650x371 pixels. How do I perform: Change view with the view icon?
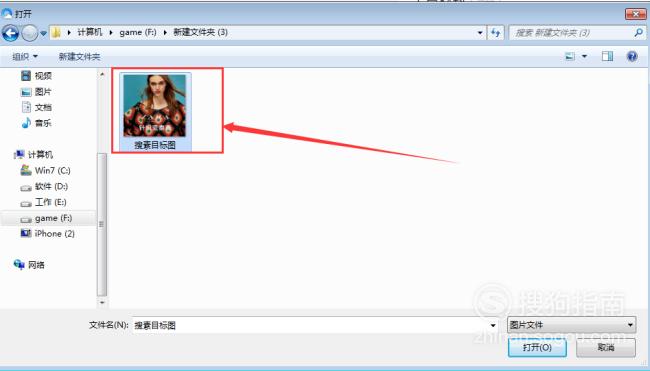[x=570, y=56]
